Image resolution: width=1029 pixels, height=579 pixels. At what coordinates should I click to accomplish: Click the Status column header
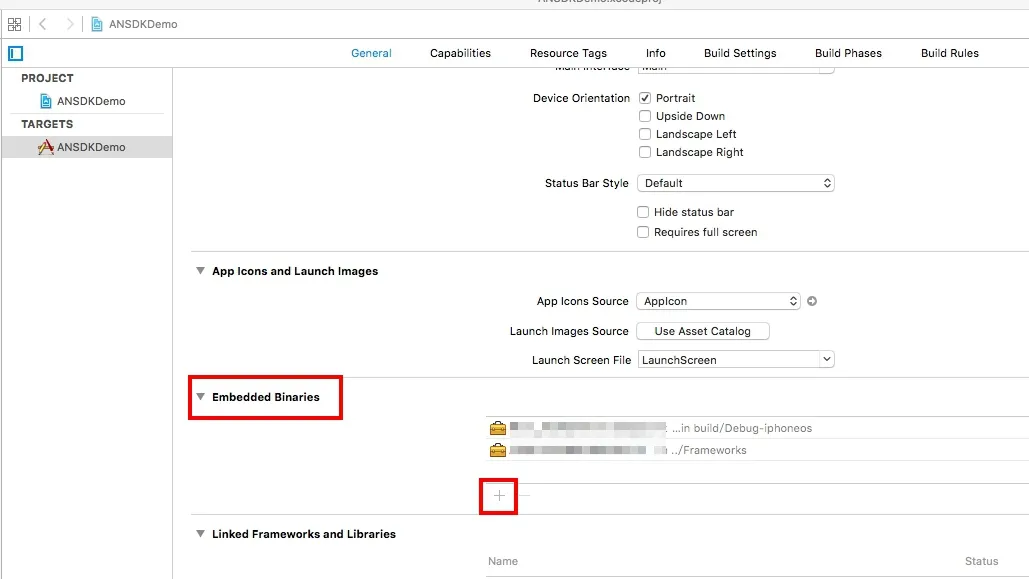pos(981,561)
